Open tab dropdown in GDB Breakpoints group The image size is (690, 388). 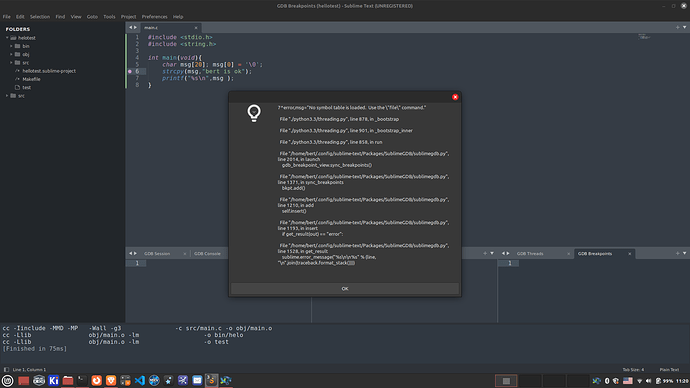coord(684,253)
